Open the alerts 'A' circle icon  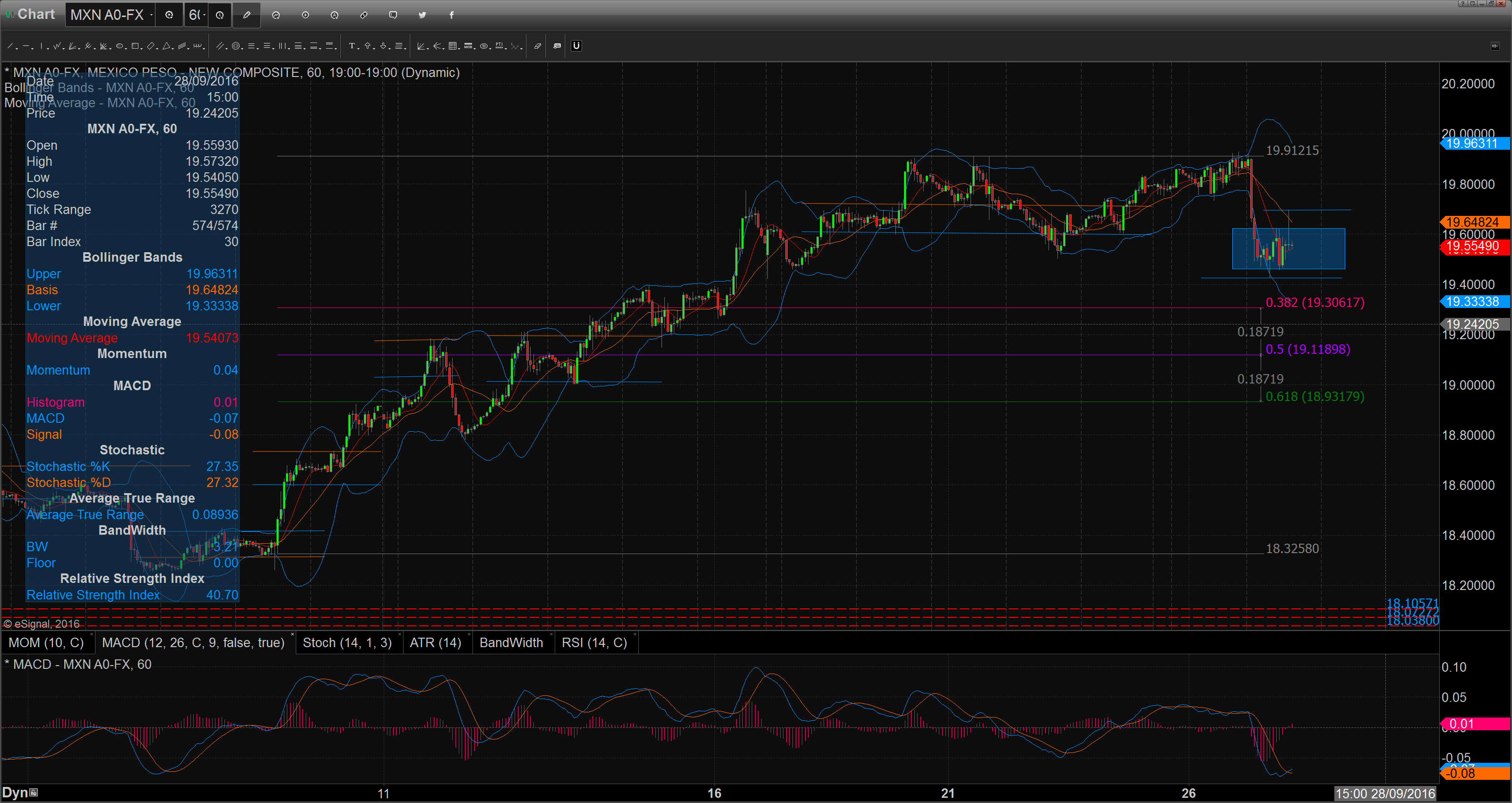coord(335,15)
